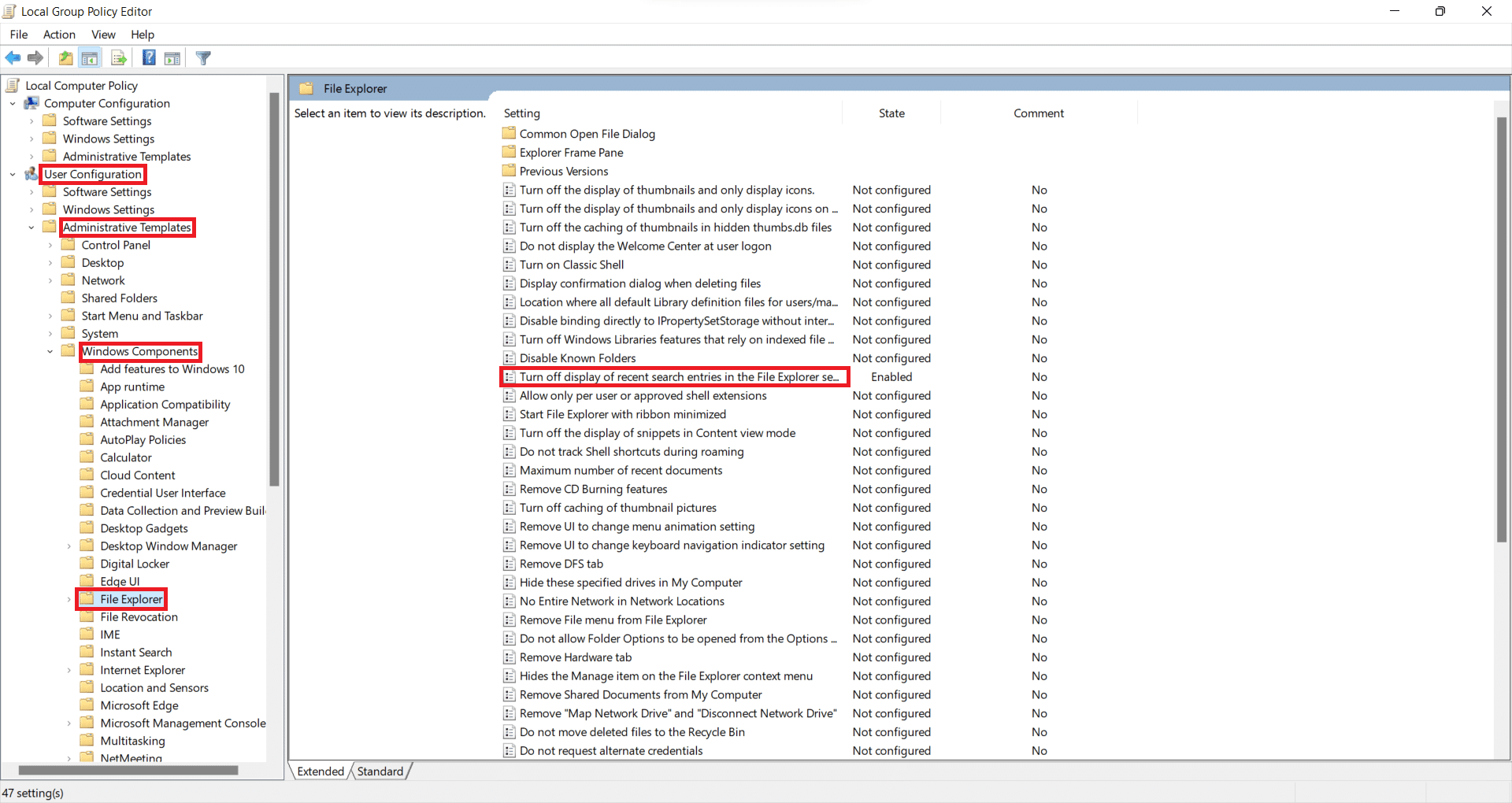Sort by the State column header
Image resolution: width=1512 pixels, height=803 pixels.
click(x=891, y=113)
